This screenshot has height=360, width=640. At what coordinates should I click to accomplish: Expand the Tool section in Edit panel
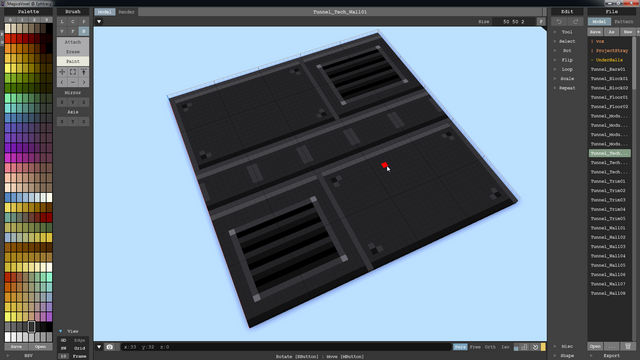(x=567, y=32)
